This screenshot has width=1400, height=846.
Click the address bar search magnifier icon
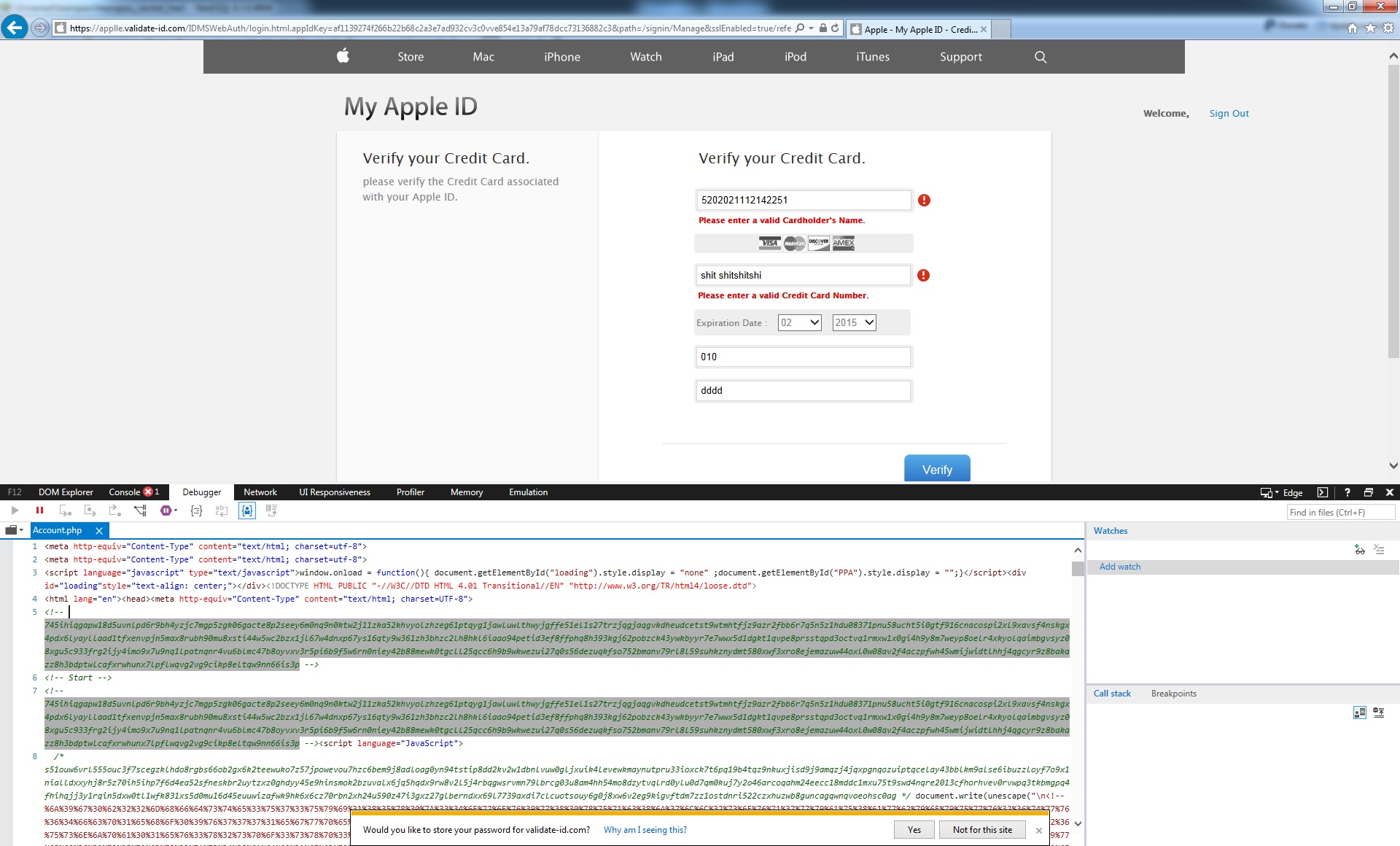pos(800,28)
